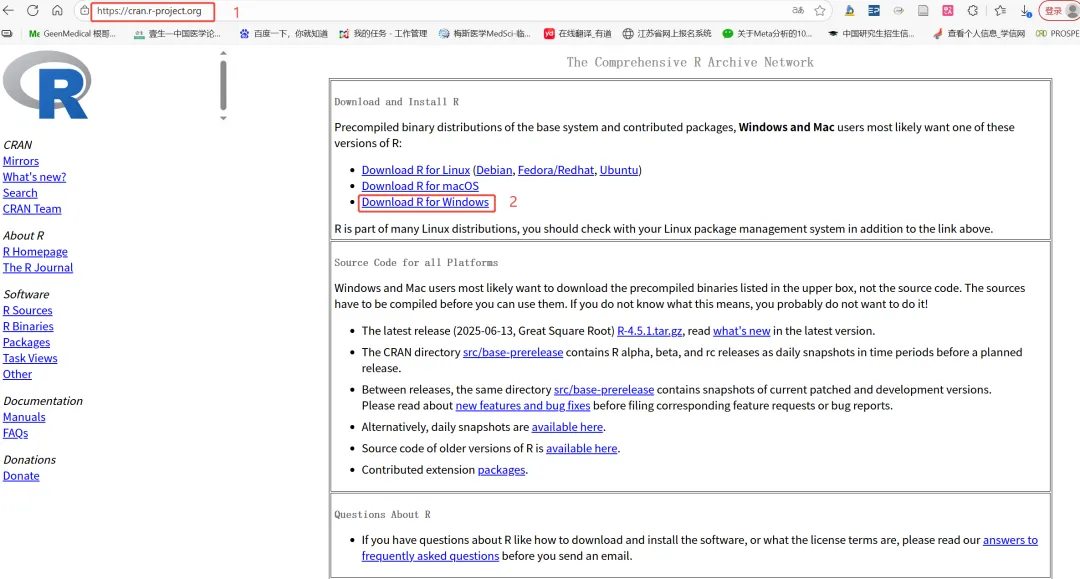Open the Other link under Software
The width and height of the screenshot is (1080, 579).
click(17, 374)
